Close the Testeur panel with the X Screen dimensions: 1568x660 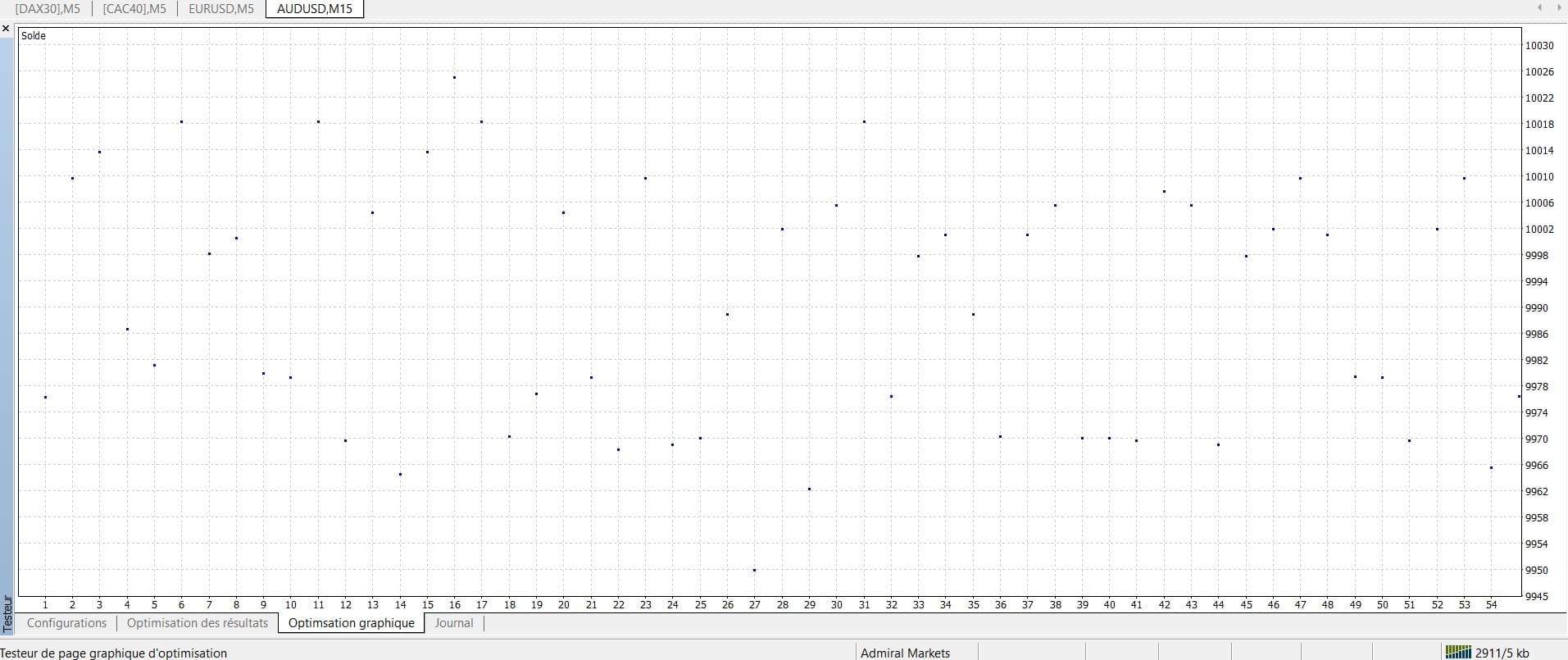point(7,29)
